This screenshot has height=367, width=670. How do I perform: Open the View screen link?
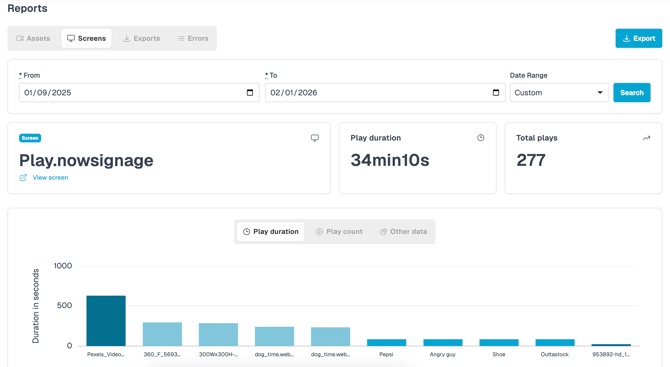tap(50, 177)
